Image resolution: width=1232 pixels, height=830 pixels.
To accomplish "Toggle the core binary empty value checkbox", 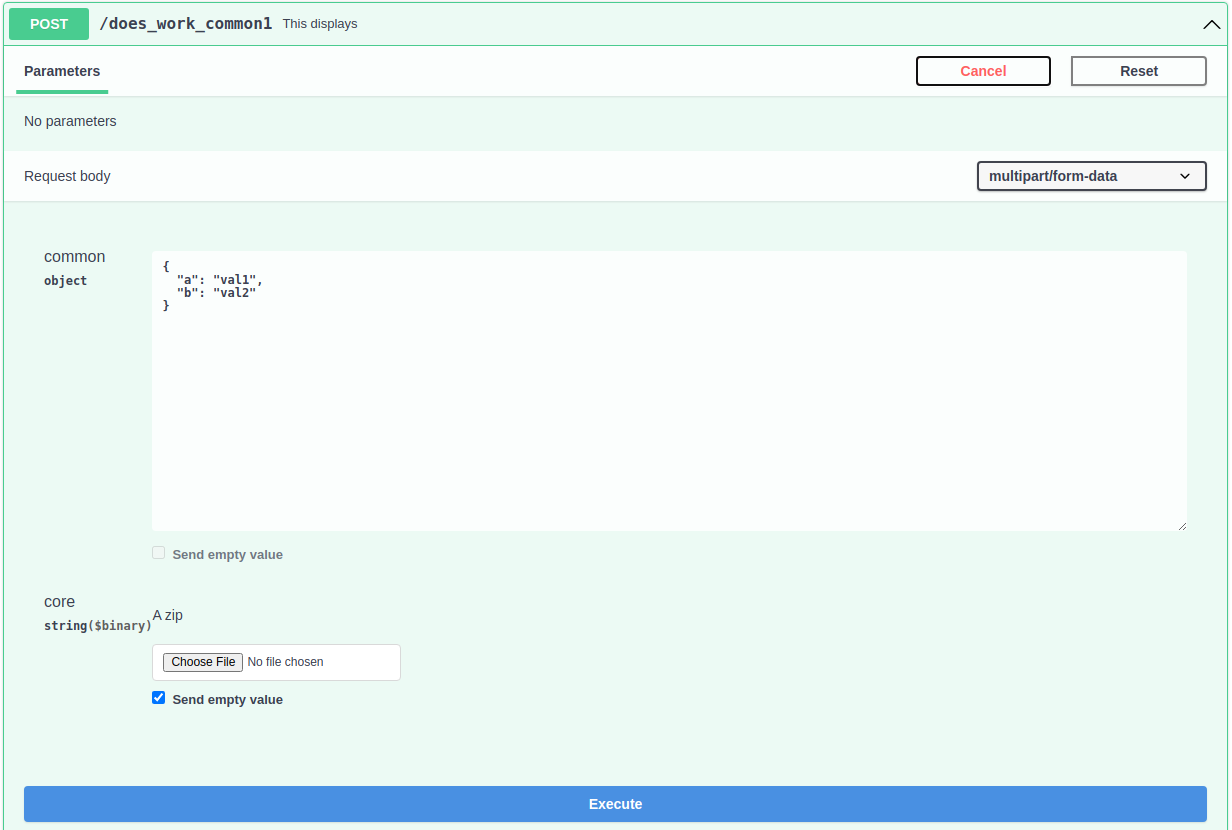I will tap(158, 697).
